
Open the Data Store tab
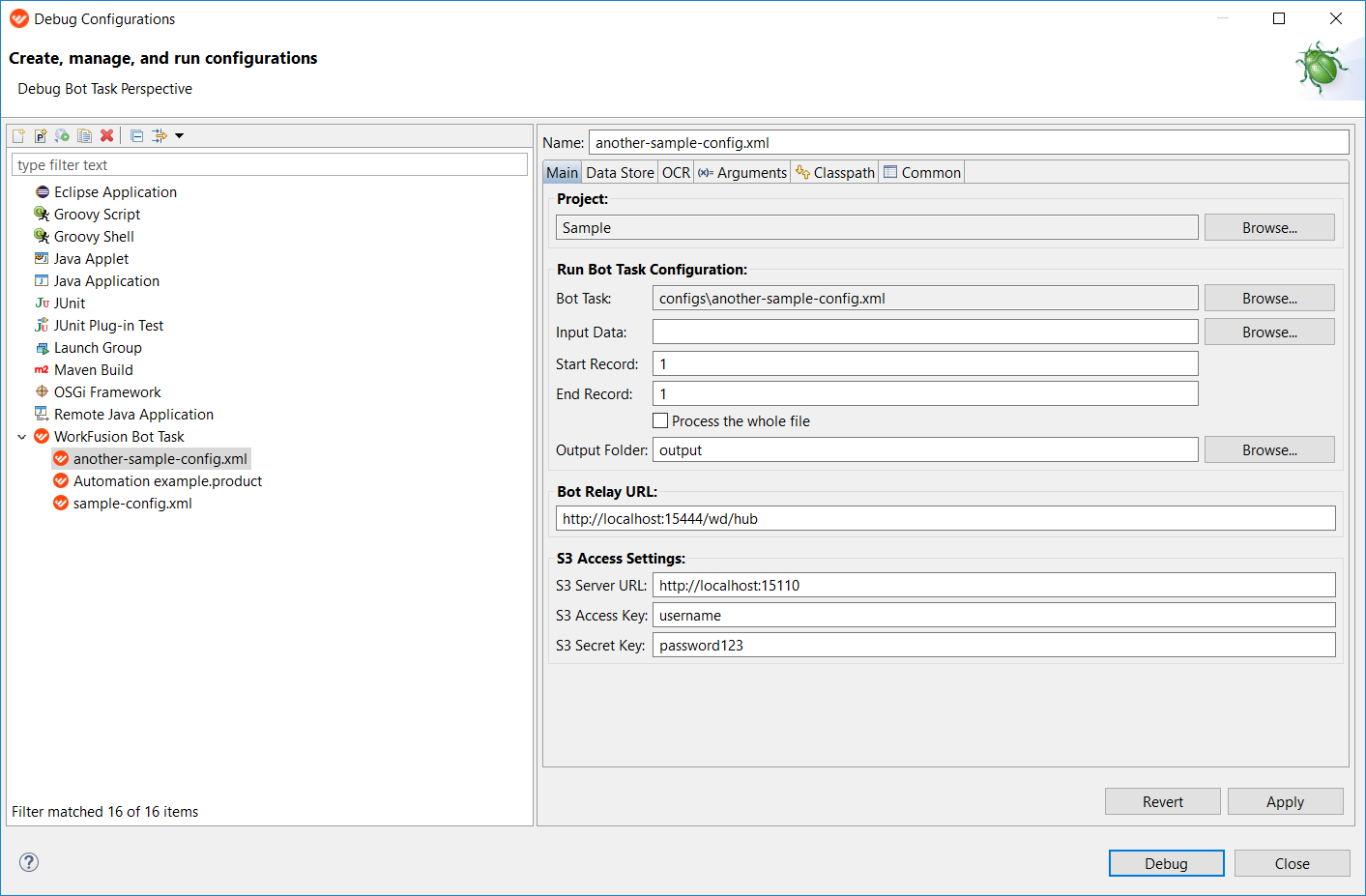(x=620, y=173)
